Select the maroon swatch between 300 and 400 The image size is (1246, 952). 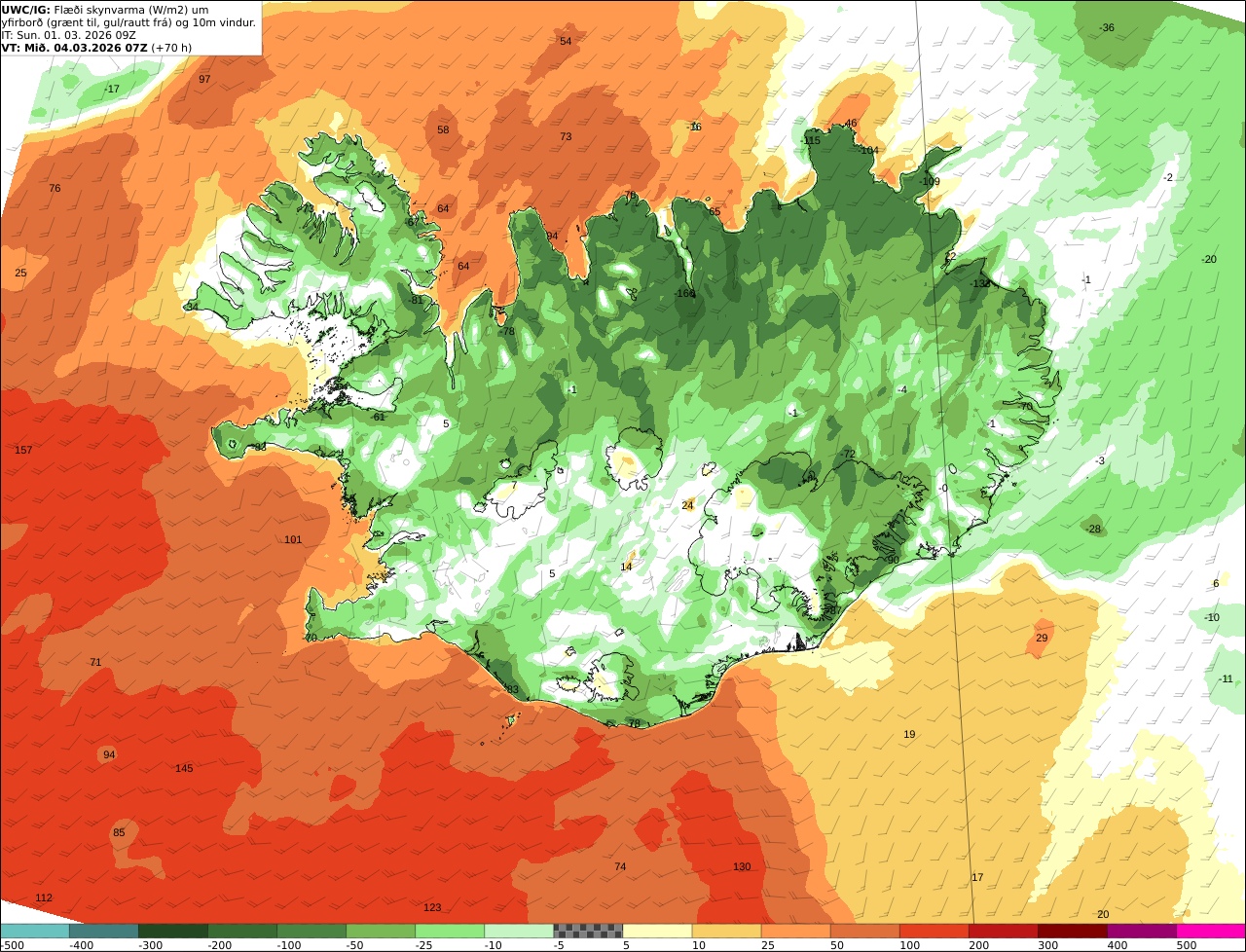pyautogui.click(x=1071, y=931)
